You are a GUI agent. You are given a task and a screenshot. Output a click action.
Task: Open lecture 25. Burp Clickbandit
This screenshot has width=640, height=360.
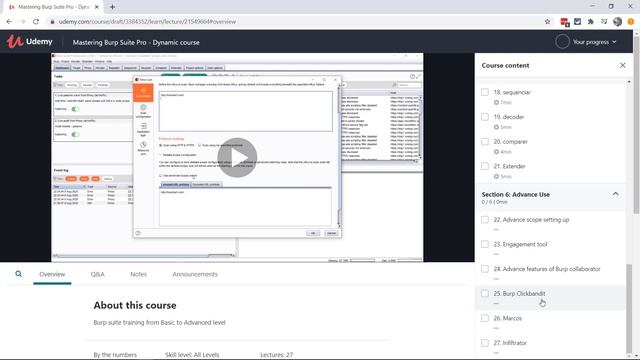pos(519,293)
